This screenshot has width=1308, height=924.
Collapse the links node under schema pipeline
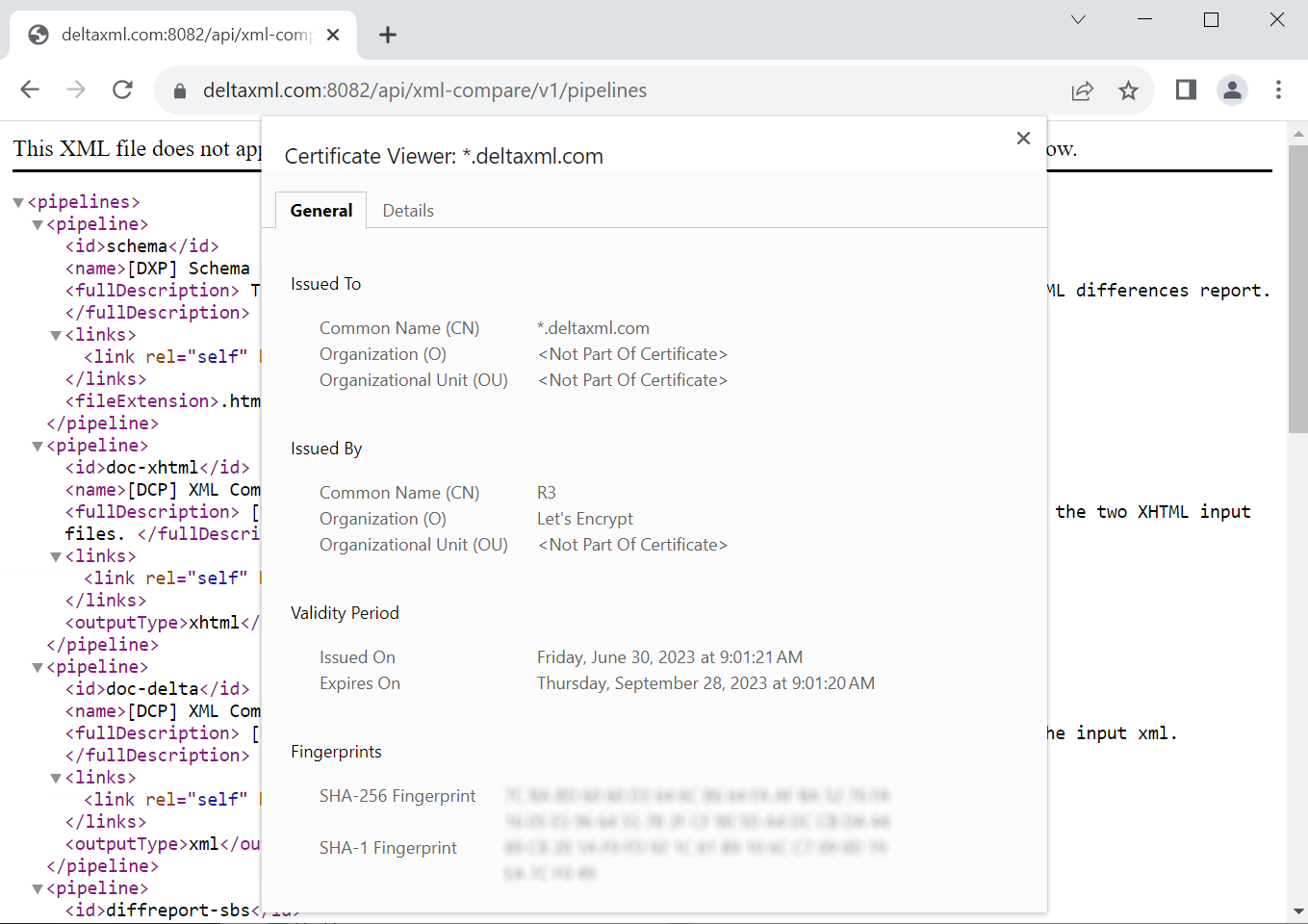click(56, 335)
